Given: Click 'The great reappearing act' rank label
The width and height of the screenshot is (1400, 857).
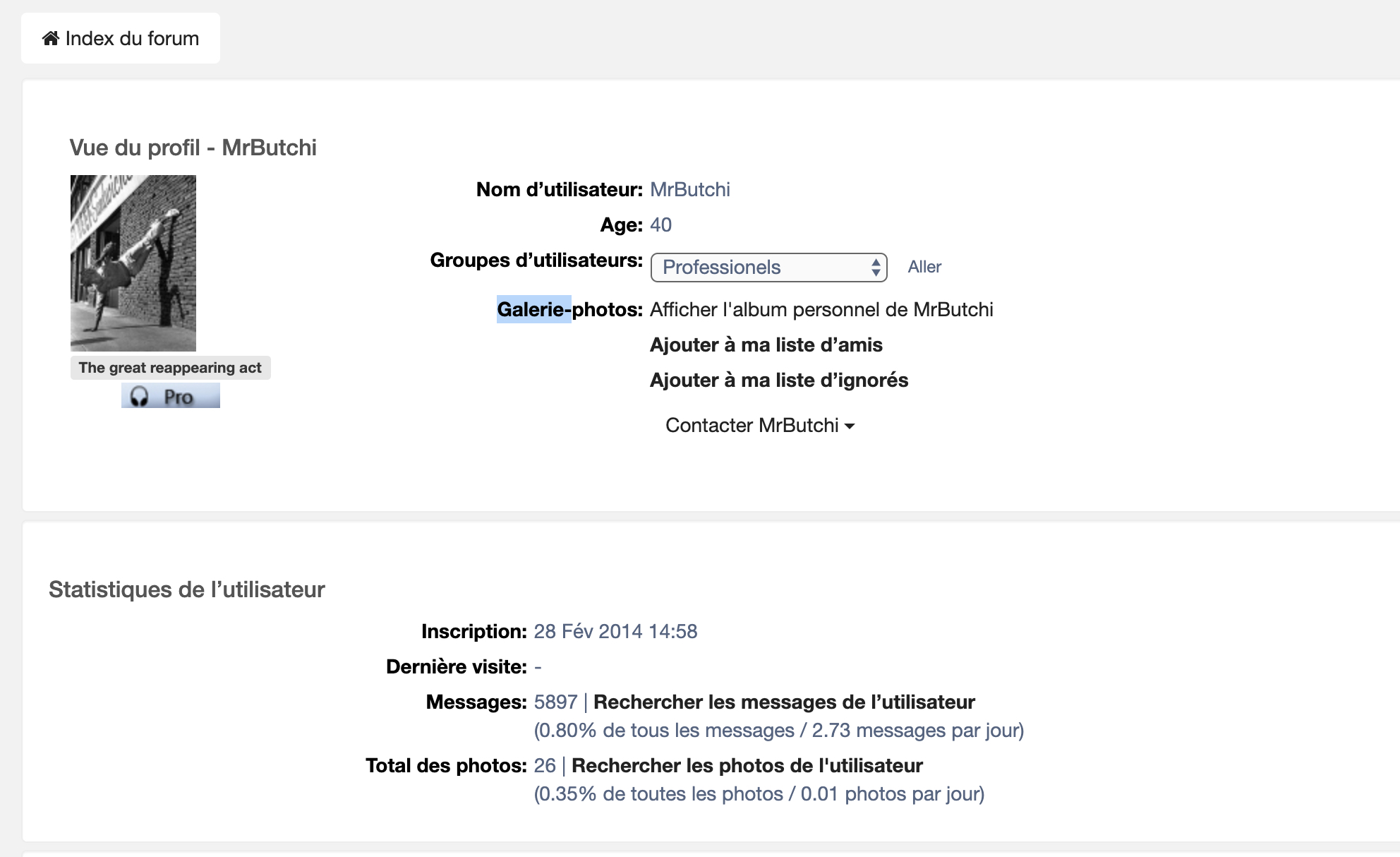Looking at the screenshot, I should (170, 368).
